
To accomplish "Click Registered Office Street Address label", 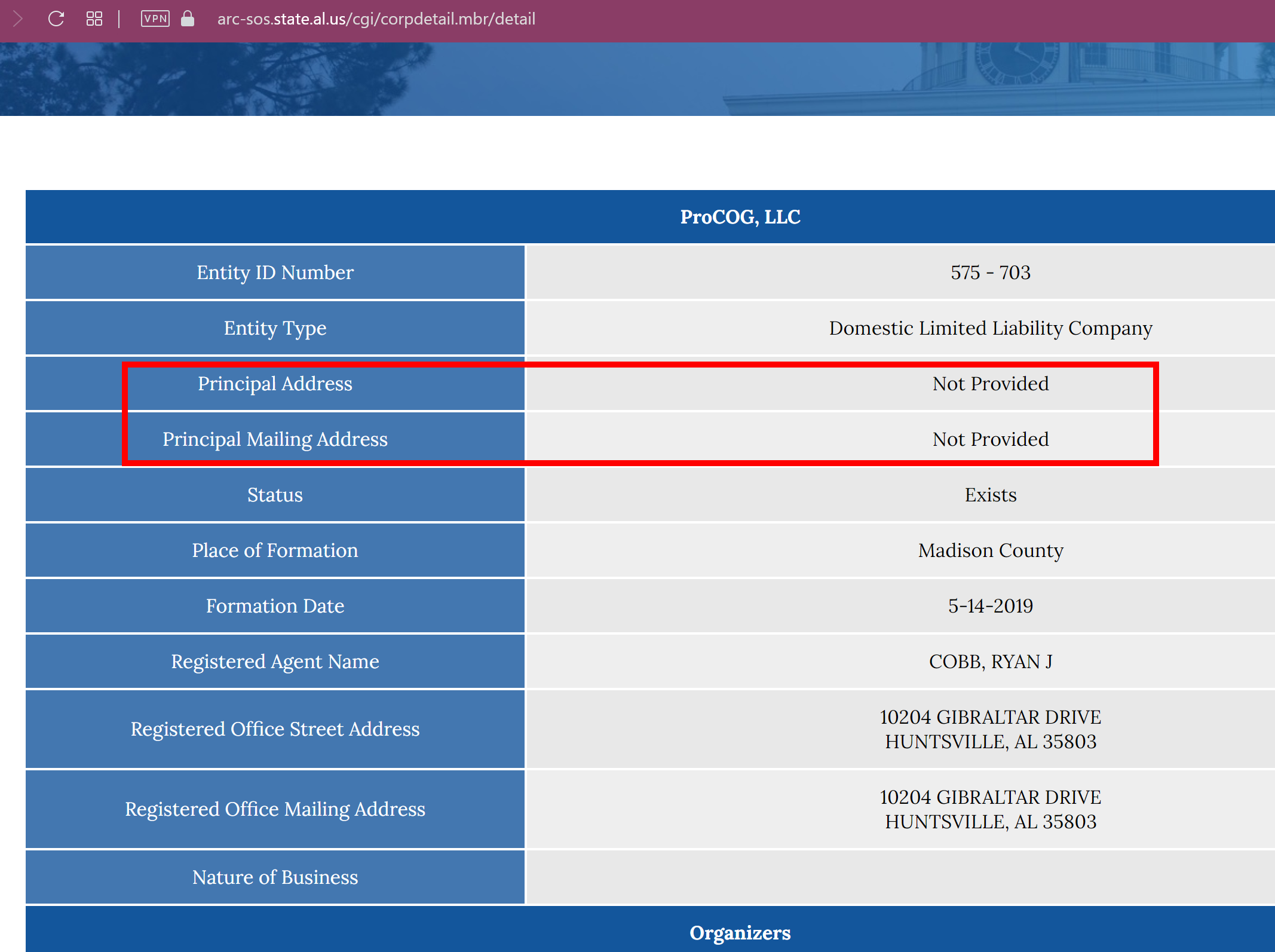I will click(x=275, y=729).
